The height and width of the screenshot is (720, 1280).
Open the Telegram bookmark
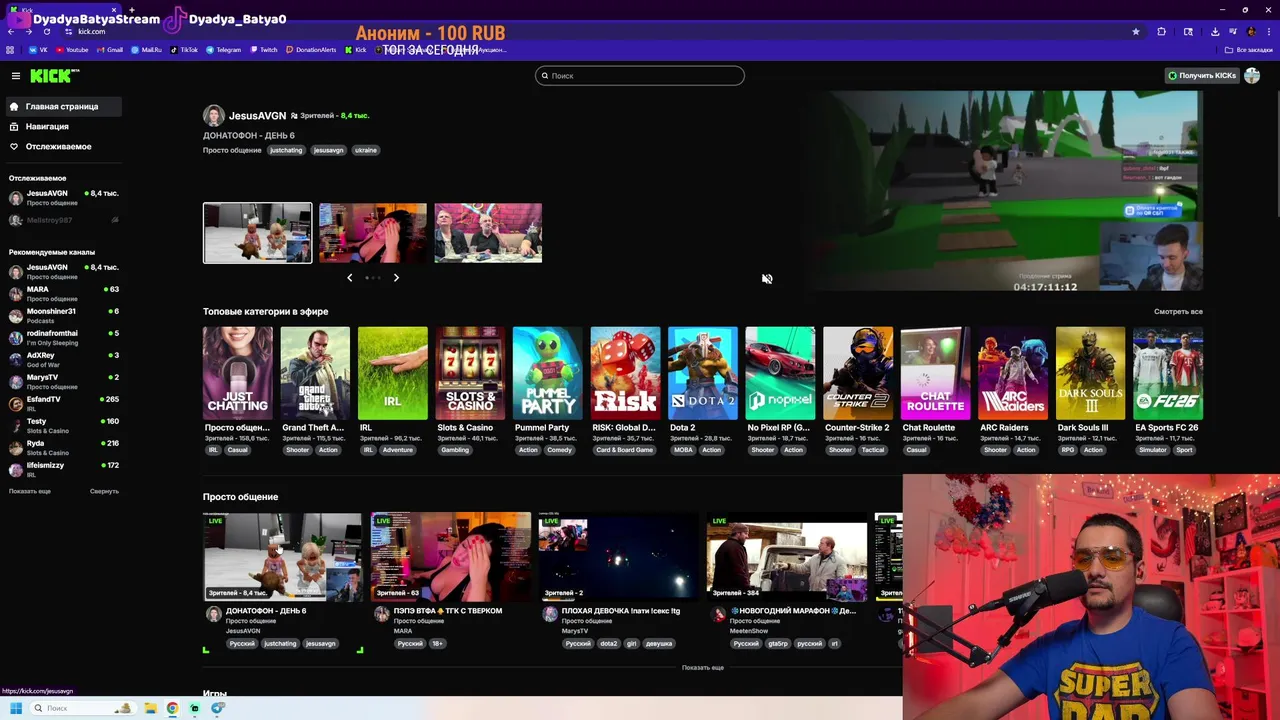(223, 50)
